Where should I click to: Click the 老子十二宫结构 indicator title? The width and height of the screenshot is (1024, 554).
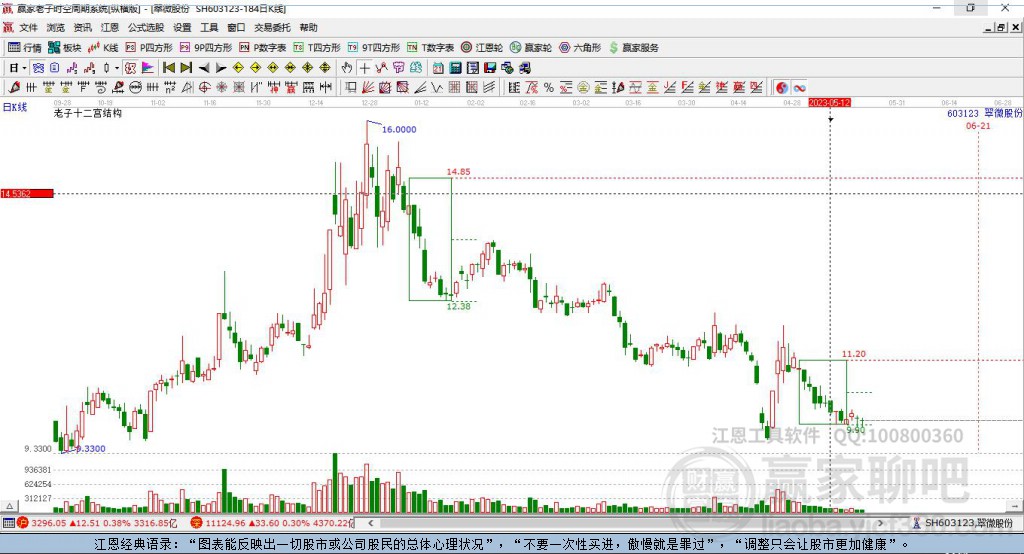tap(88, 113)
